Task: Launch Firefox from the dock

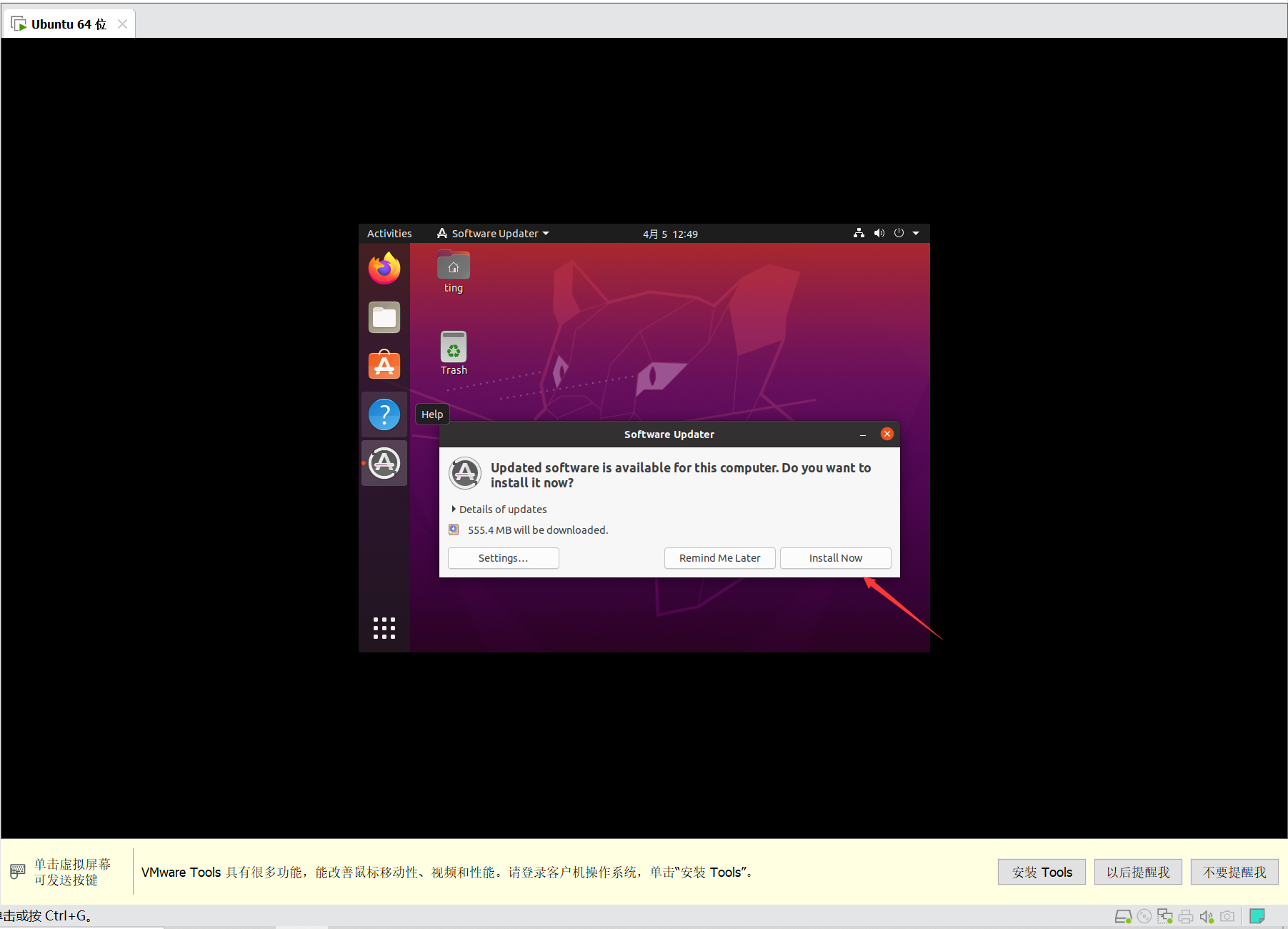Action: (x=384, y=269)
